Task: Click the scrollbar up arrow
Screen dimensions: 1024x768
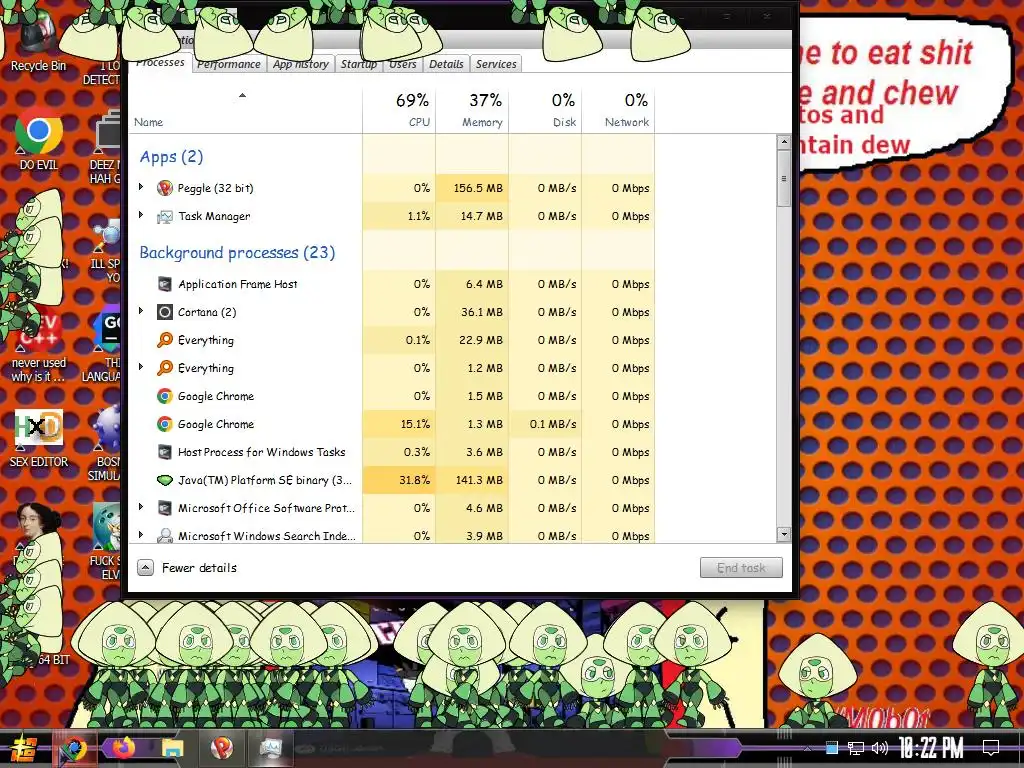Action: pyautogui.click(x=784, y=142)
